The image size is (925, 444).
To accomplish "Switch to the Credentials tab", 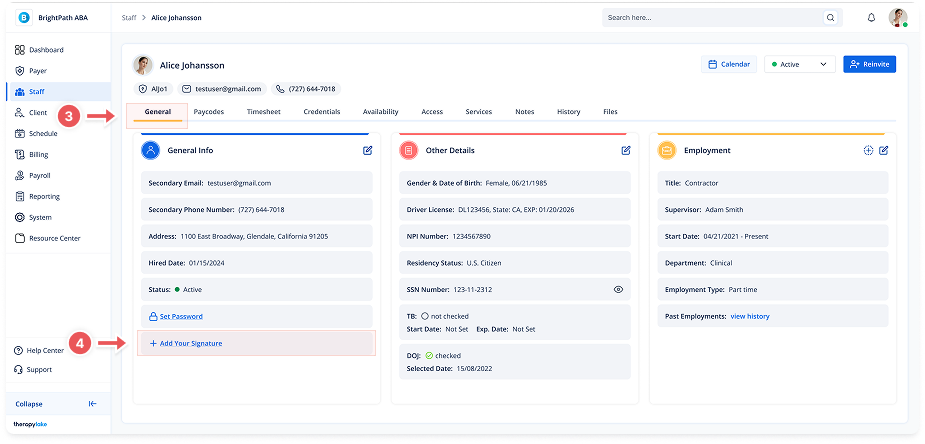I will tap(321, 112).
